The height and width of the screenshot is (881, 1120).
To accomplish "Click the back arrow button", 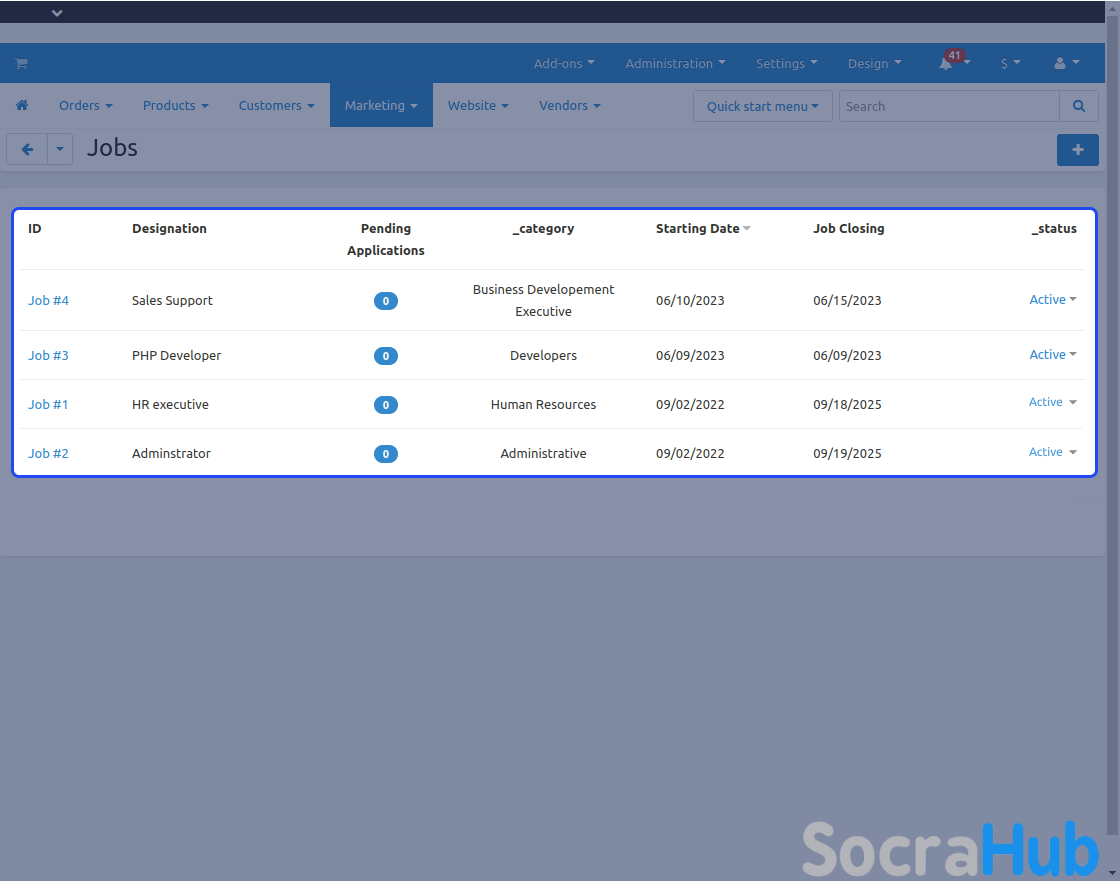I will pyautogui.click(x=27, y=150).
